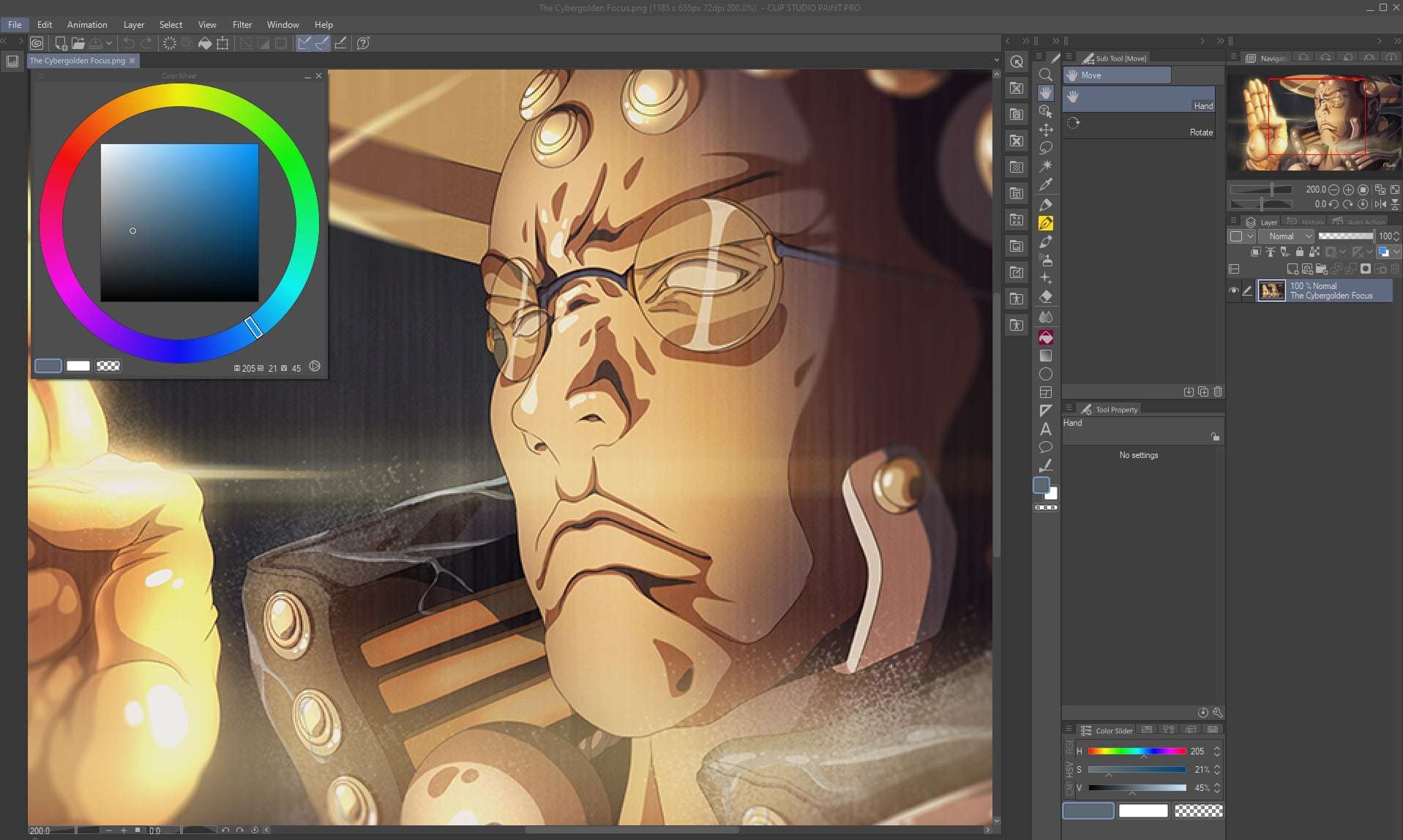
Task: Select the Ruler tool
Action: [1045, 410]
